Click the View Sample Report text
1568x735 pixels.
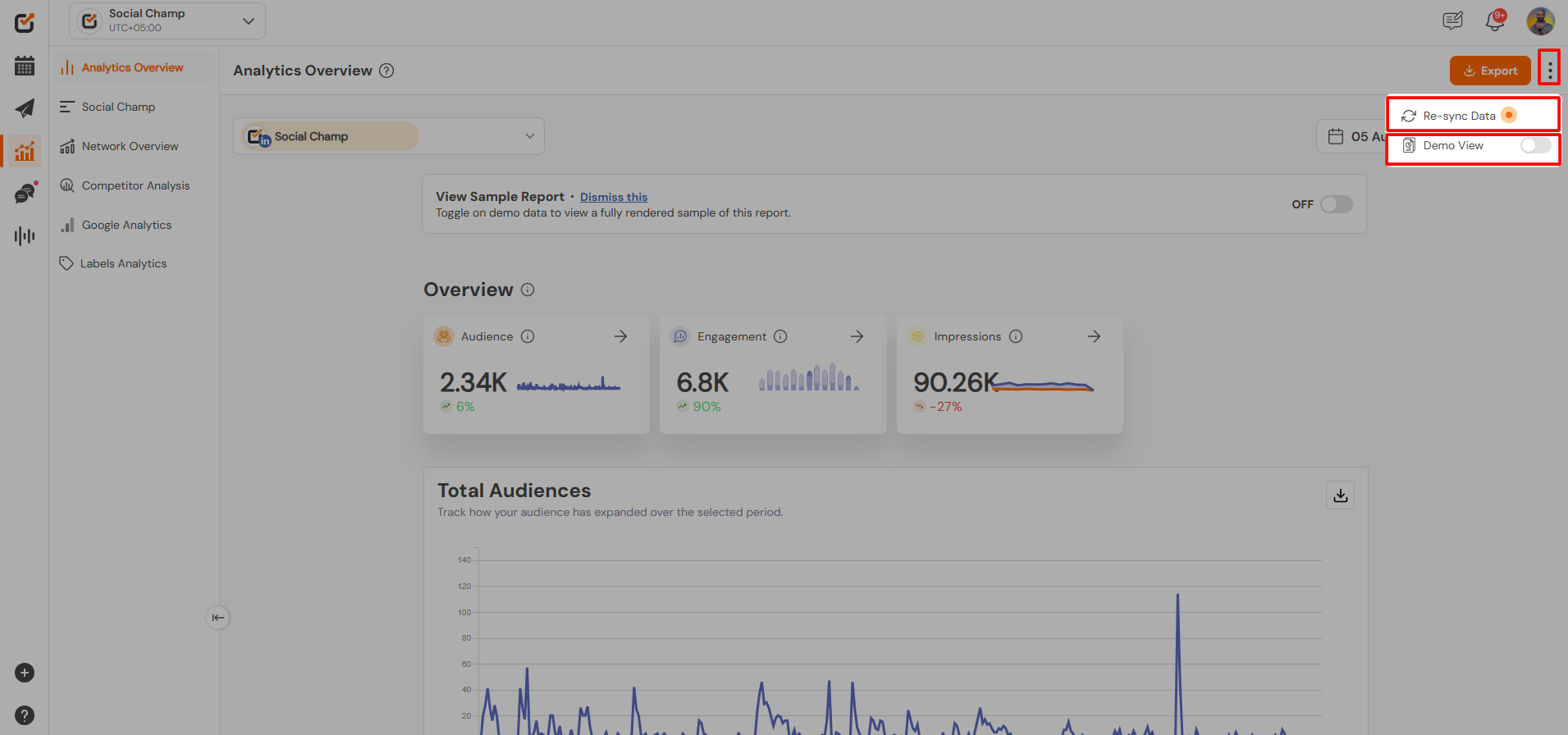tap(500, 197)
